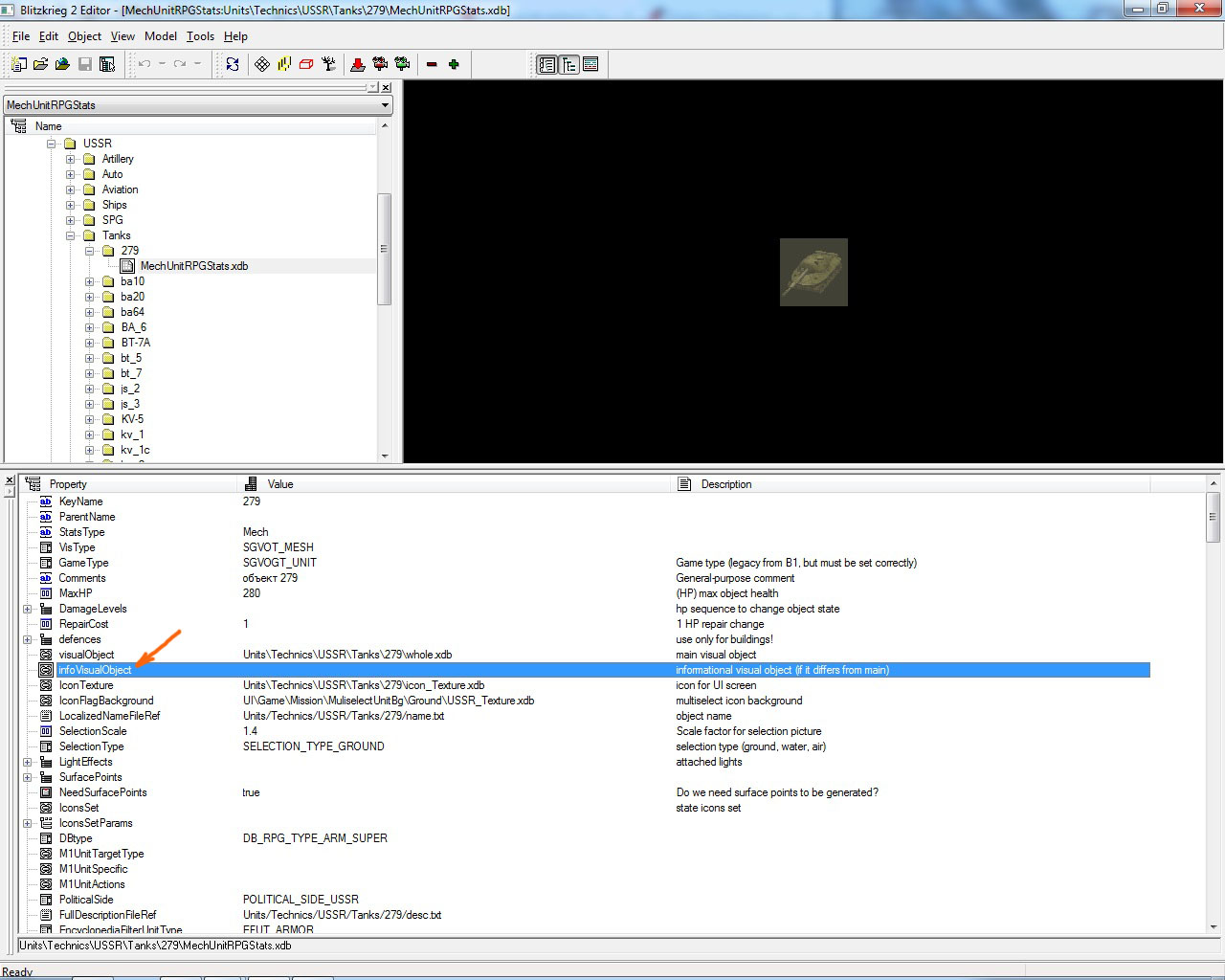
Task: Open the Model menu
Action: pyautogui.click(x=161, y=36)
